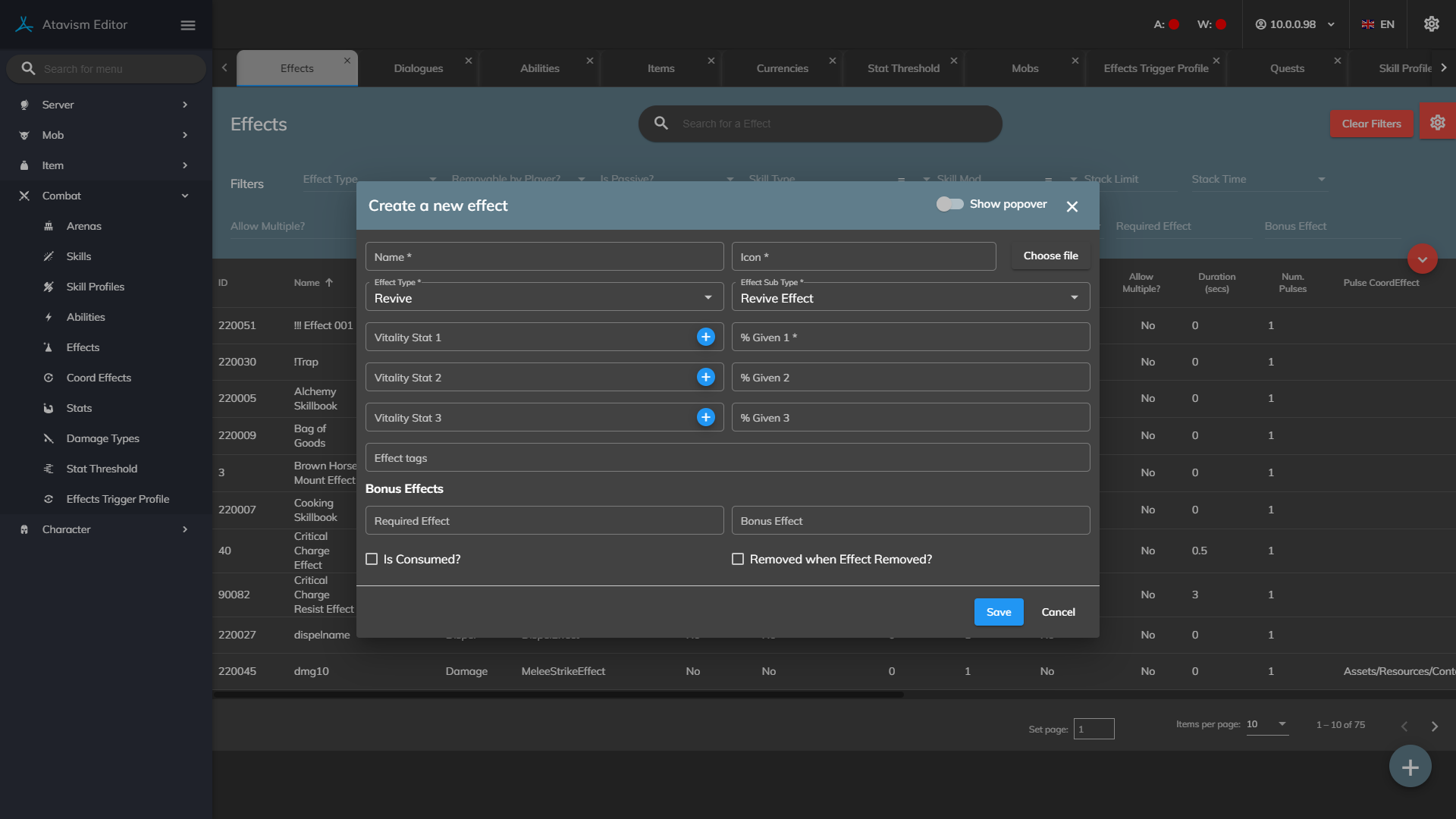Image resolution: width=1456 pixels, height=819 pixels.
Task: Collapse filters with the red chevron button
Action: (1422, 259)
